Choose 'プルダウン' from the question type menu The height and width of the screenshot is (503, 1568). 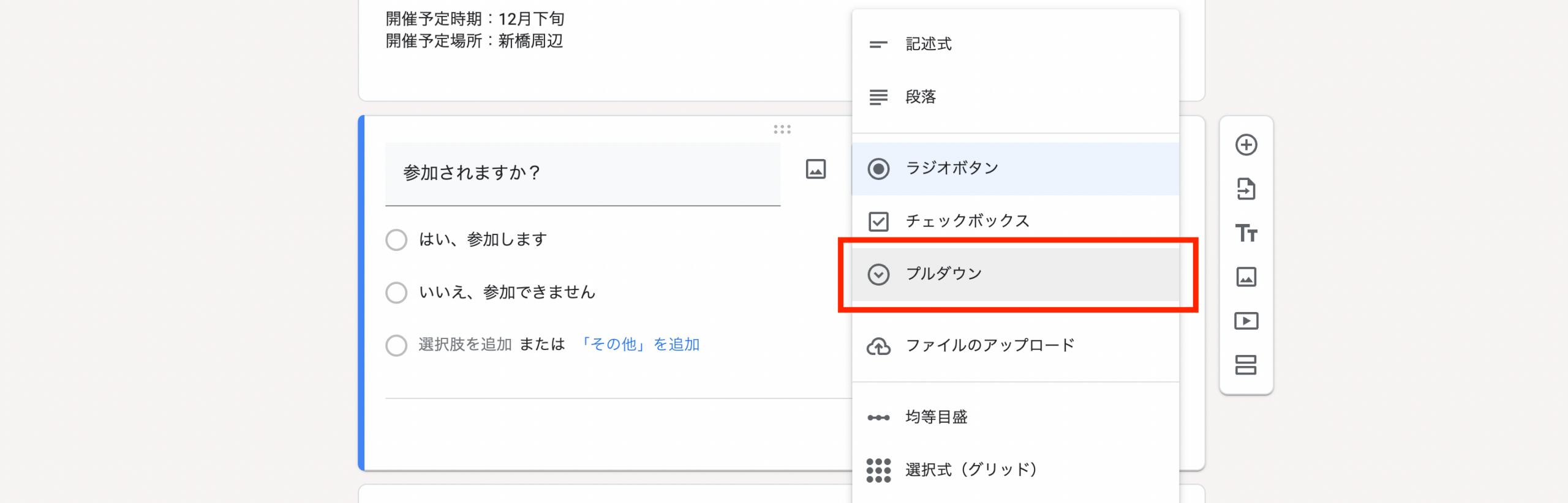click(943, 274)
